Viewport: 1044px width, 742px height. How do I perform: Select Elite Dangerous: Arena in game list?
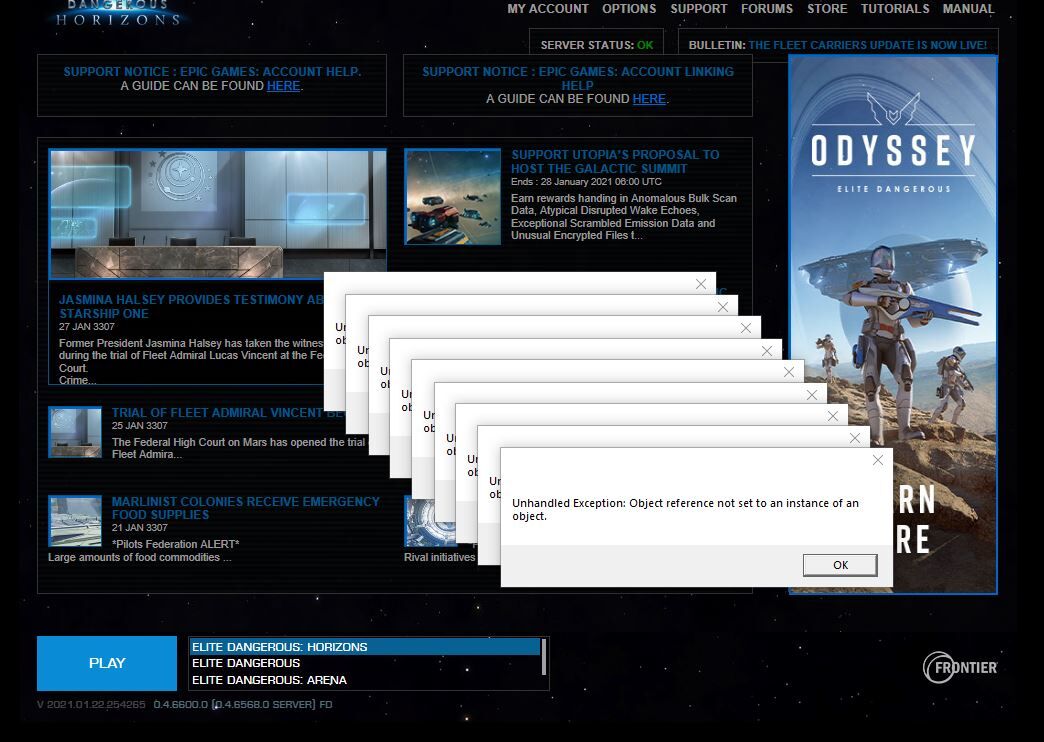click(x=365, y=680)
